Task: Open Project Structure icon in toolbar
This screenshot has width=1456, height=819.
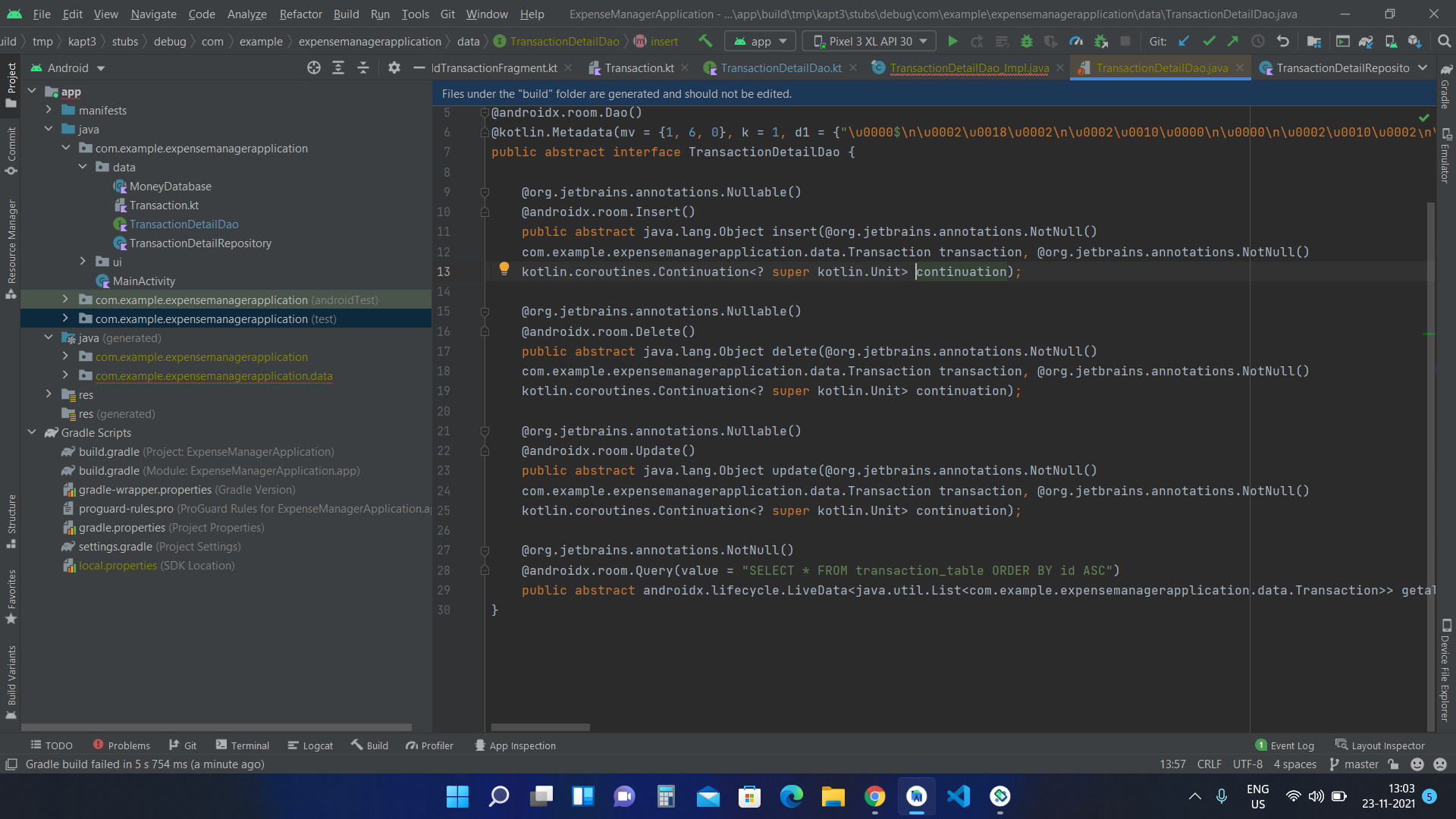Action: 1314,41
